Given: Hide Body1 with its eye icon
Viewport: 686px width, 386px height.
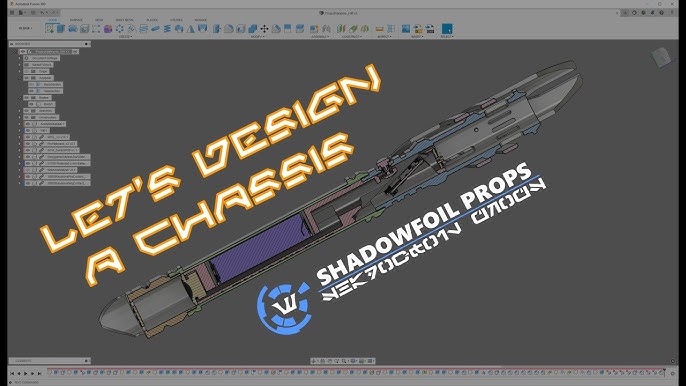Looking at the screenshot, I should click(32, 104).
